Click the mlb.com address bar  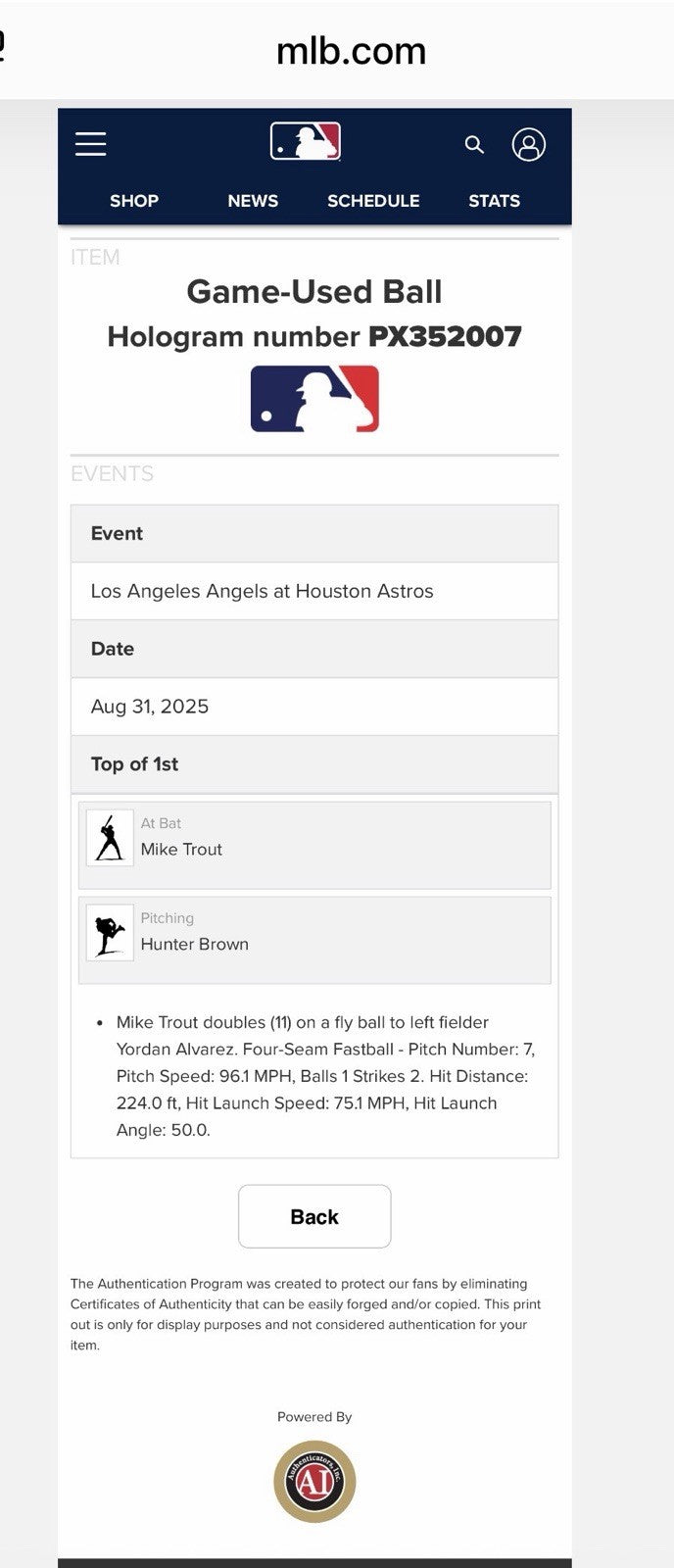coord(352,51)
